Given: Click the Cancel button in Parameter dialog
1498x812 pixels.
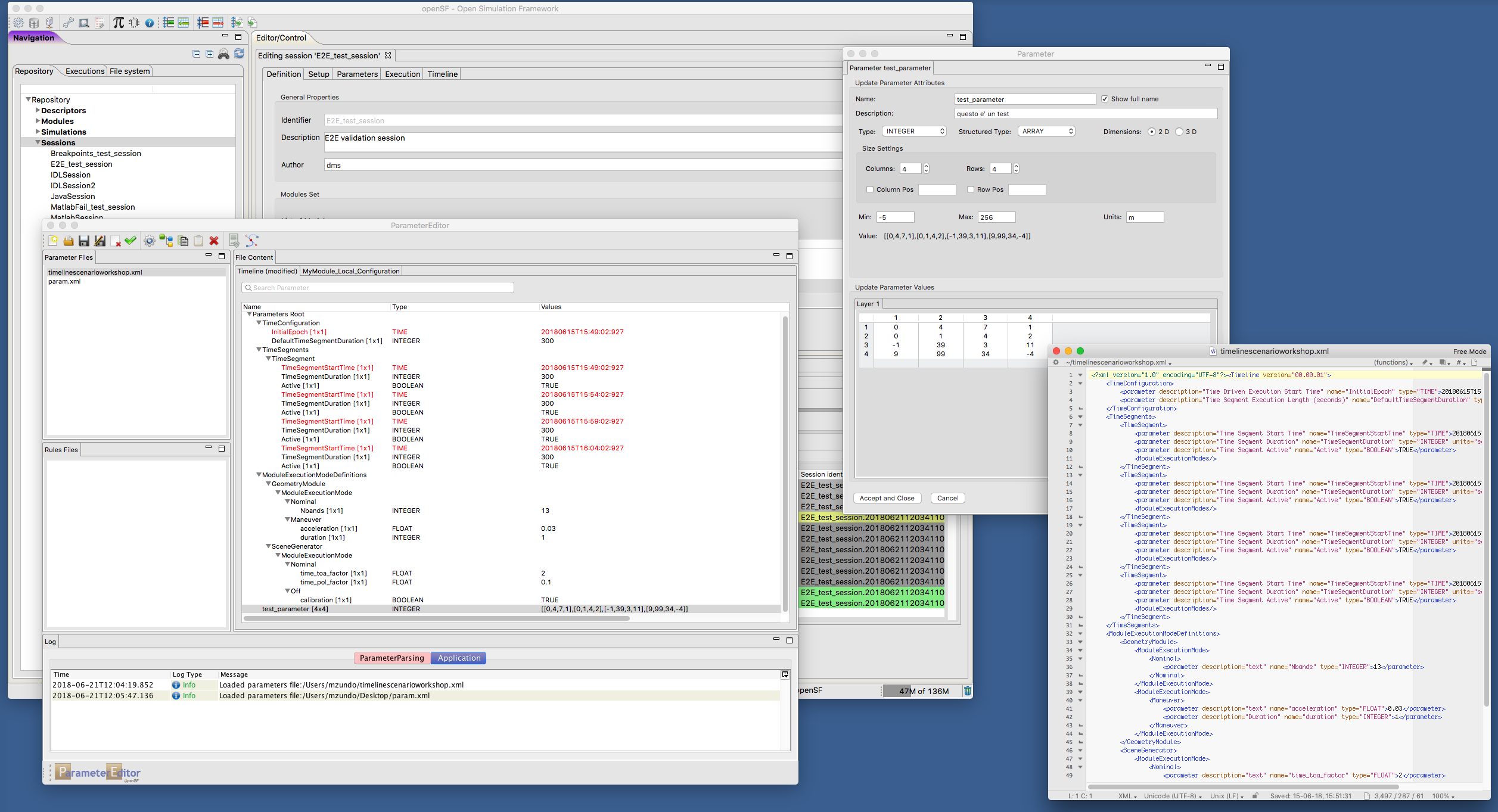Looking at the screenshot, I should tap(947, 498).
